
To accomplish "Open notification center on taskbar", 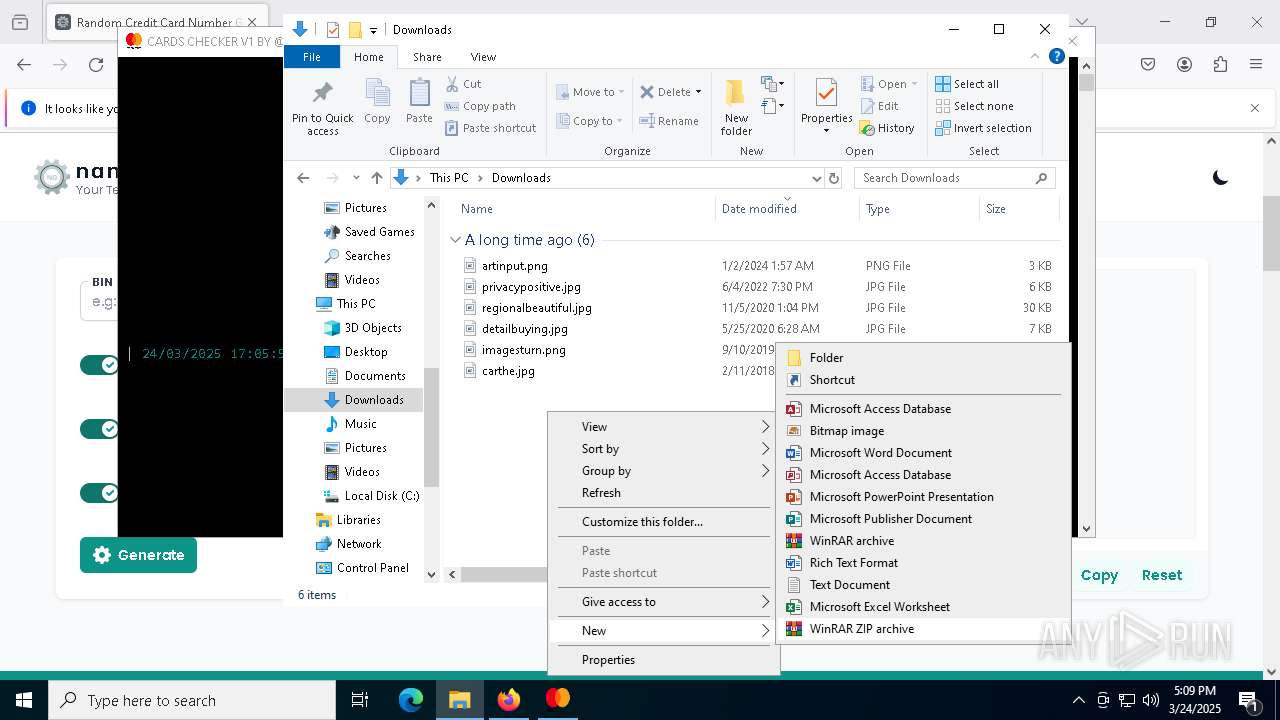I will [1248, 700].
